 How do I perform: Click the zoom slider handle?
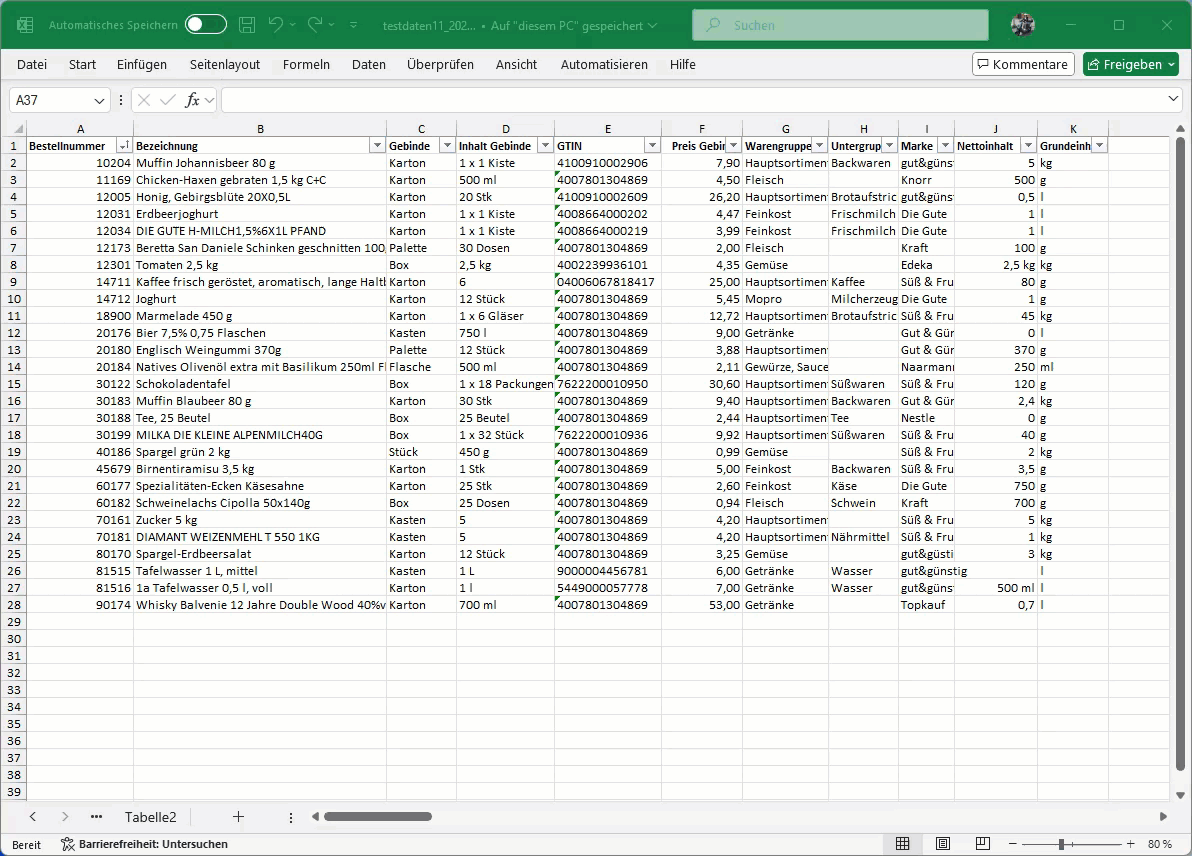pyautogui.click(x=1061, y=844)
